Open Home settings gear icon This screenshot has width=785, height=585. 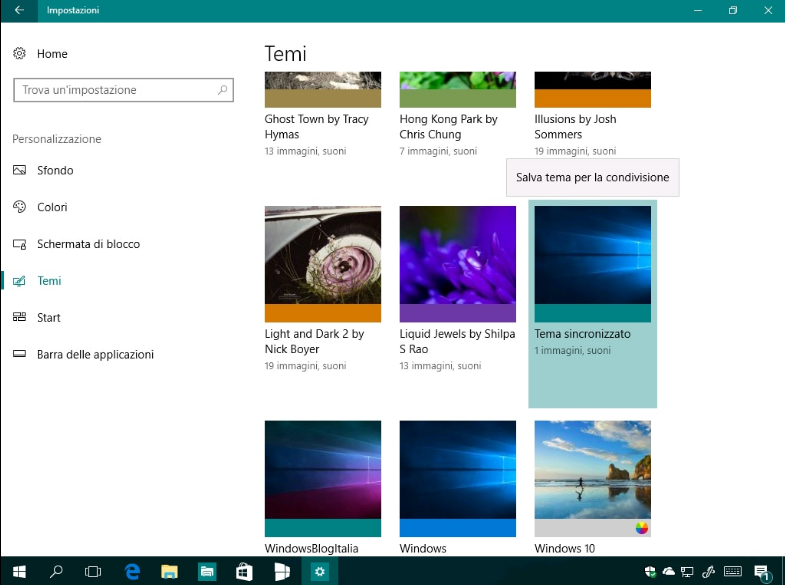point(19,54)
